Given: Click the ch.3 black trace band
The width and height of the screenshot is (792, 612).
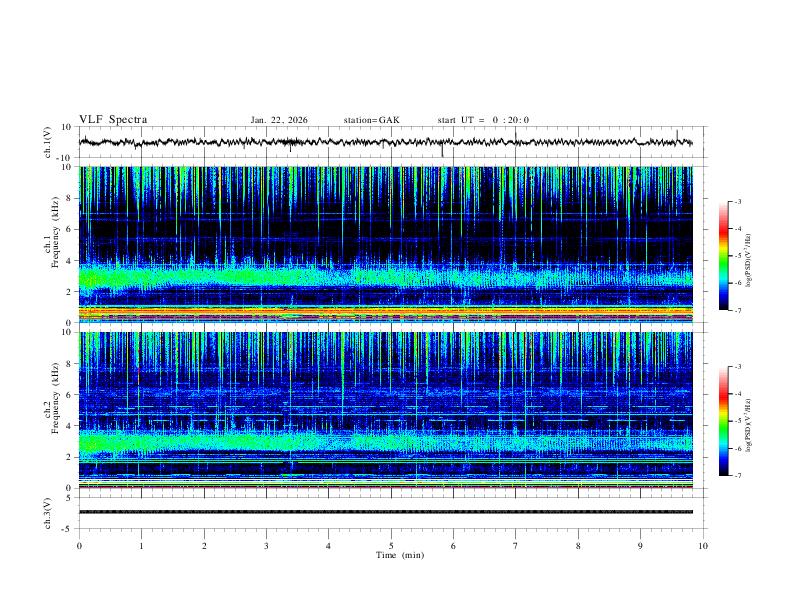Looking at the screenshot, I should 386,512.
